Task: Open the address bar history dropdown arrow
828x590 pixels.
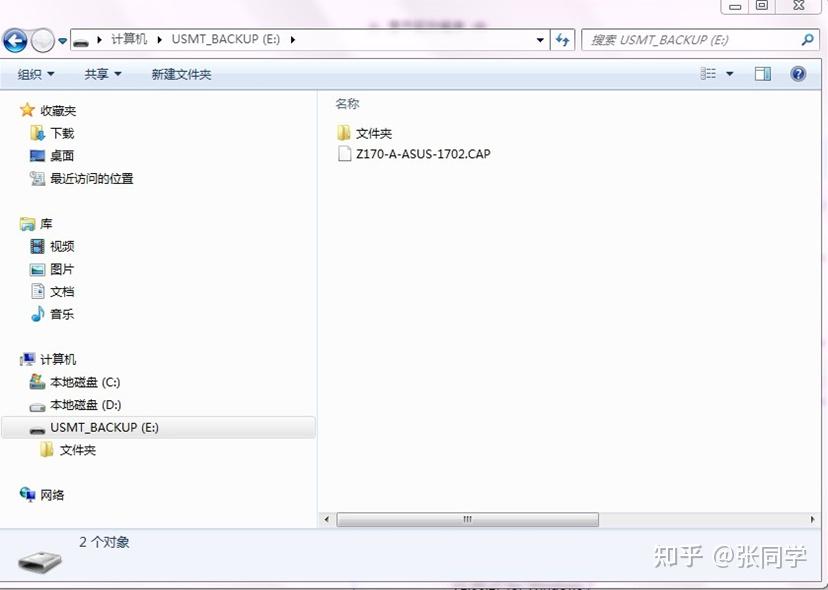Action: click(x=540, y=40)
